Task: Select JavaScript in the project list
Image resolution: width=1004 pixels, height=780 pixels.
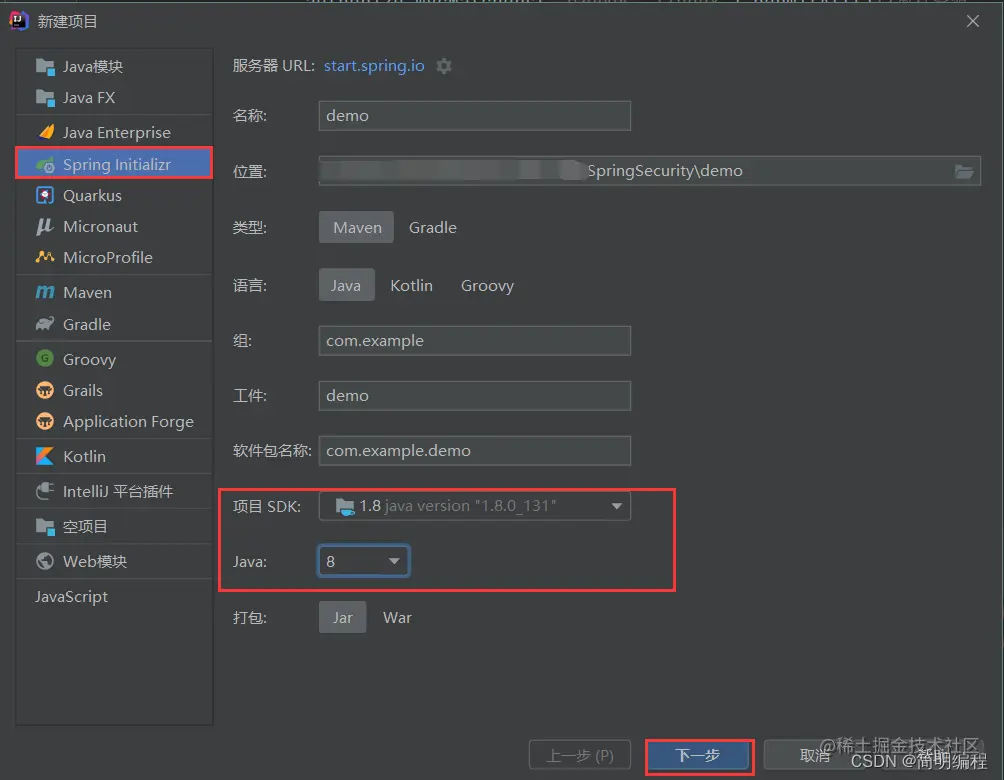Action: click(71, 596)
